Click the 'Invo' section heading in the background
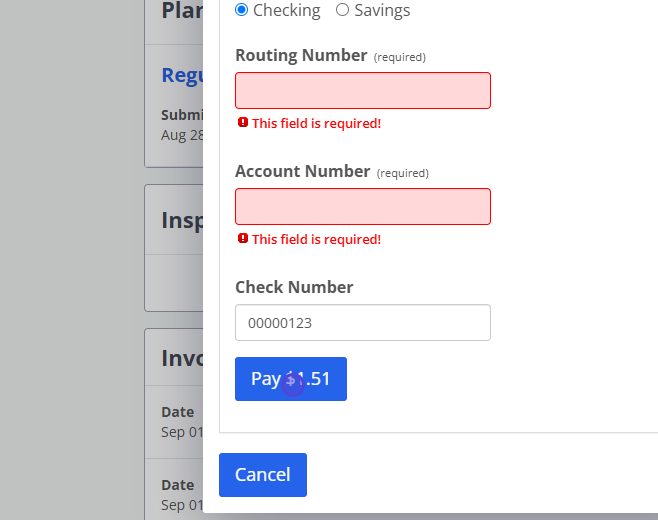 tap(182, 358)
